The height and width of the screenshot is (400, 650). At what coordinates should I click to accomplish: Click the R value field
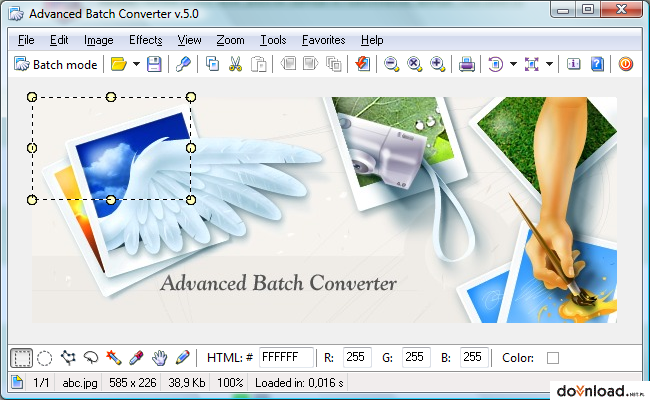pyautogui.click(x=357, y=357)
